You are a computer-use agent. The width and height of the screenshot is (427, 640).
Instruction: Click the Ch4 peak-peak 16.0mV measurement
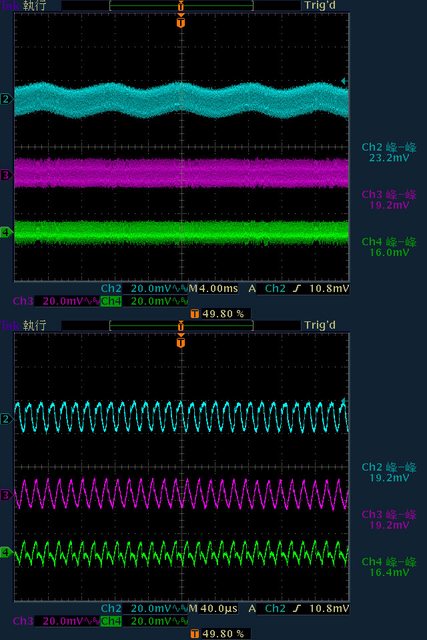tap(389, 247)
